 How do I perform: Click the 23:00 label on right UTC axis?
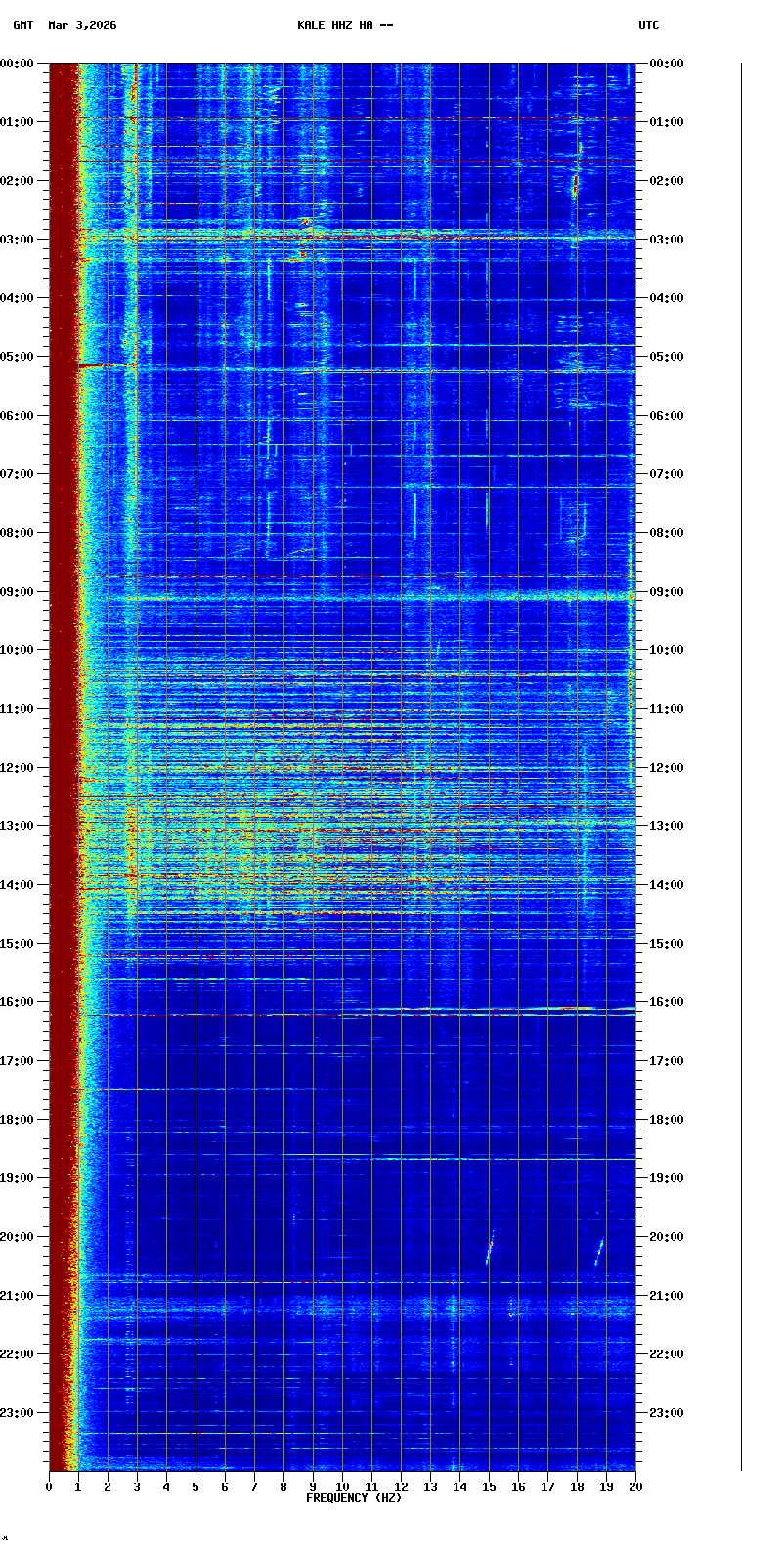[667, 1413]
